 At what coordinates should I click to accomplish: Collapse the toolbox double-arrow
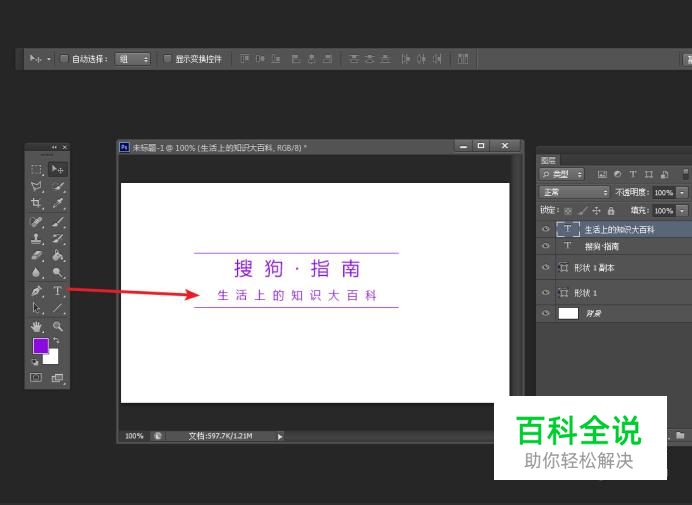(54, 147)
